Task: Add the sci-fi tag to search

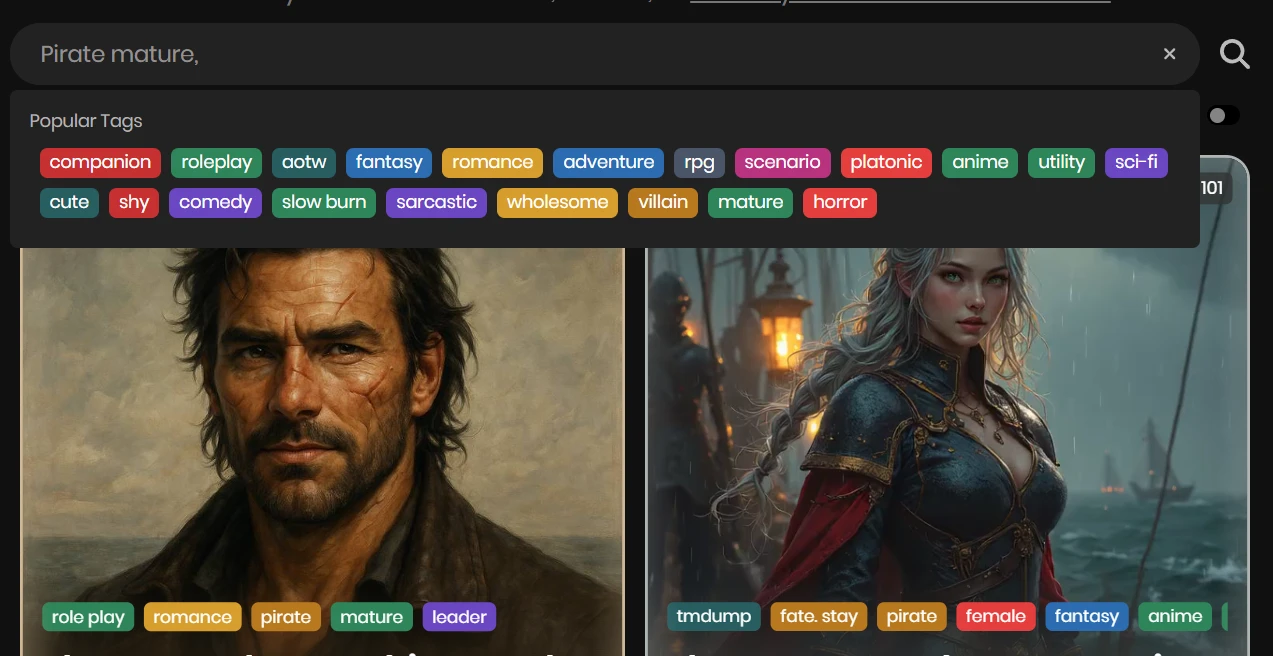Action: tap(1136, 163)
